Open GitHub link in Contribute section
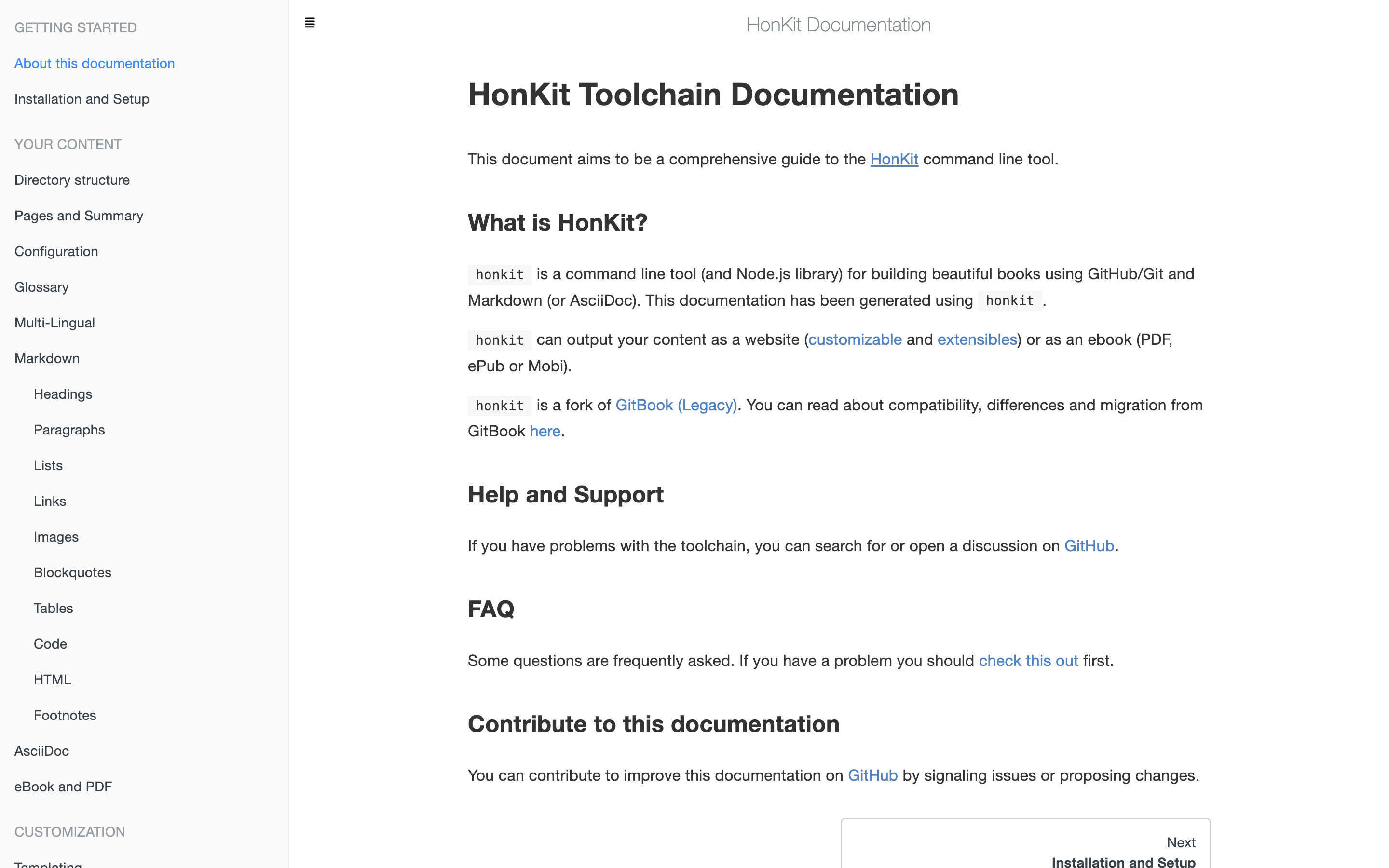 [x=872, y=775]
